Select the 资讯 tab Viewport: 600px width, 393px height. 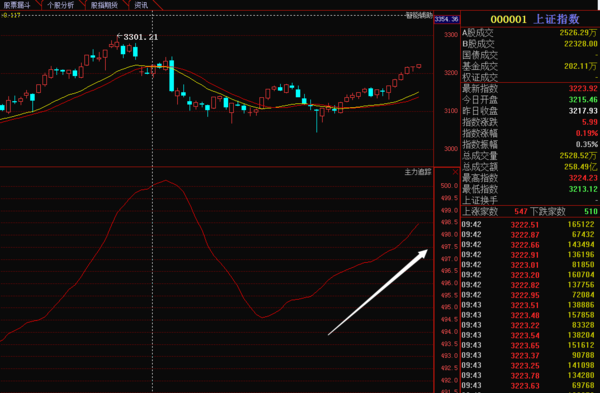pyautogui.click(x=141, y=5)
